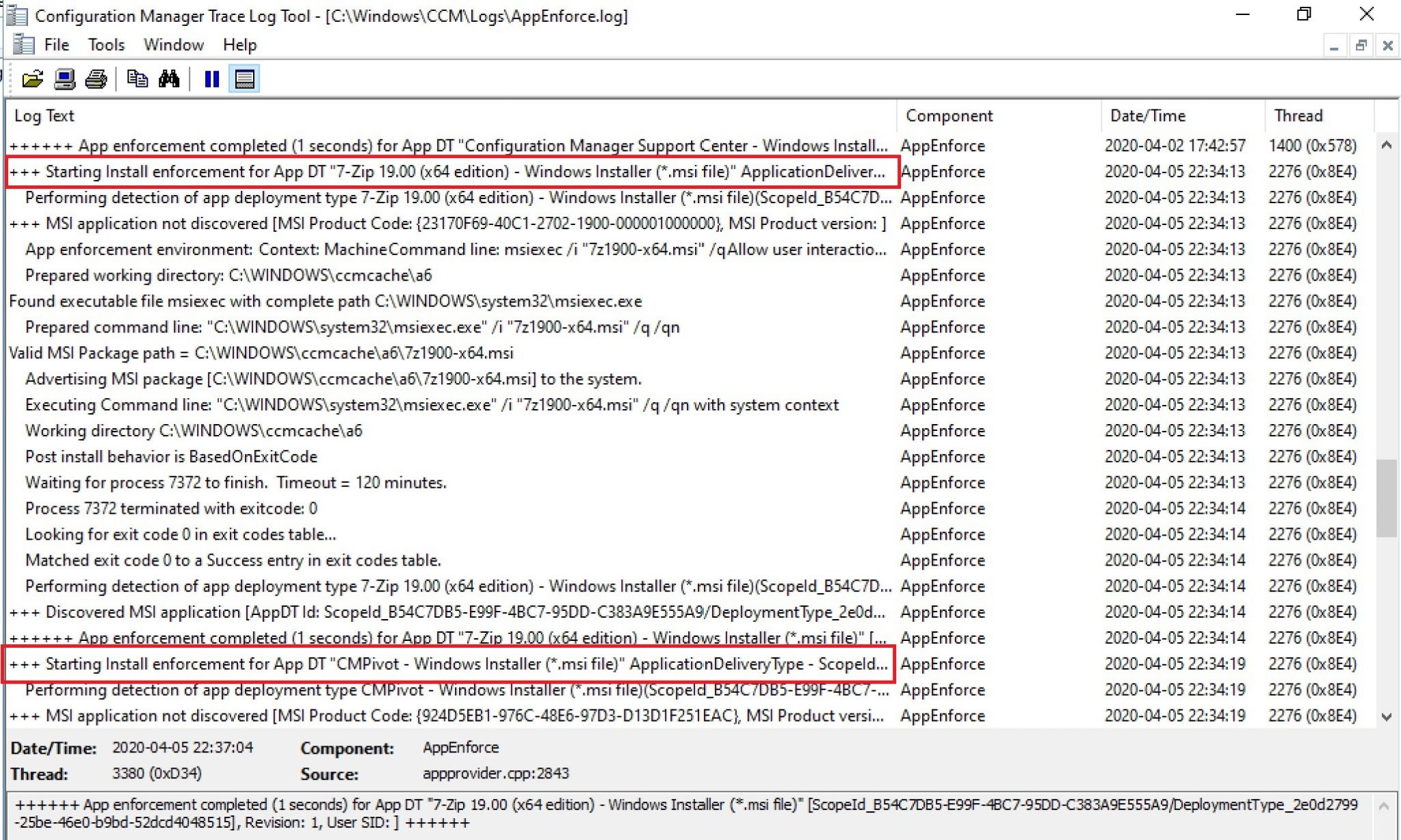Click the Thread column header
The height and width of the screenshot is (840, 1401).
(x=1298, y=116)
